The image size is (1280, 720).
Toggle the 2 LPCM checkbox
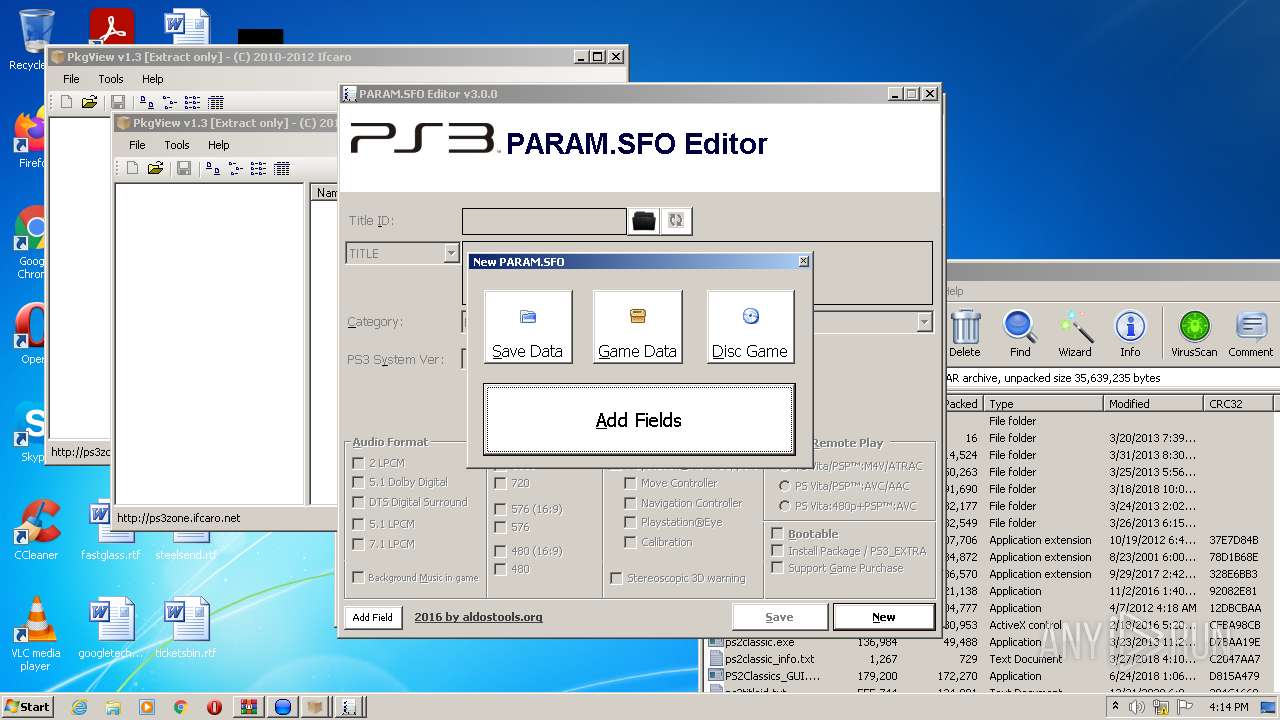click(358, 463)
